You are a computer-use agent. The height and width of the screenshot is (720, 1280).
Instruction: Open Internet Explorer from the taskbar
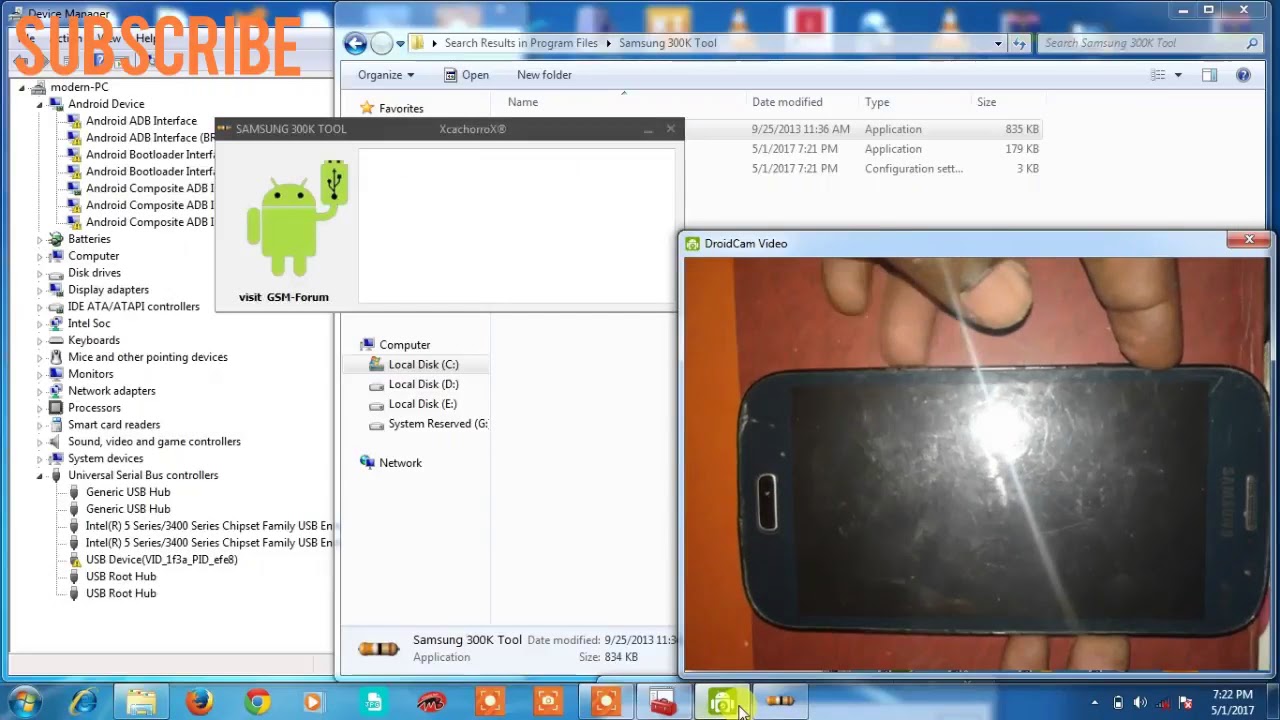pos(83,702)
